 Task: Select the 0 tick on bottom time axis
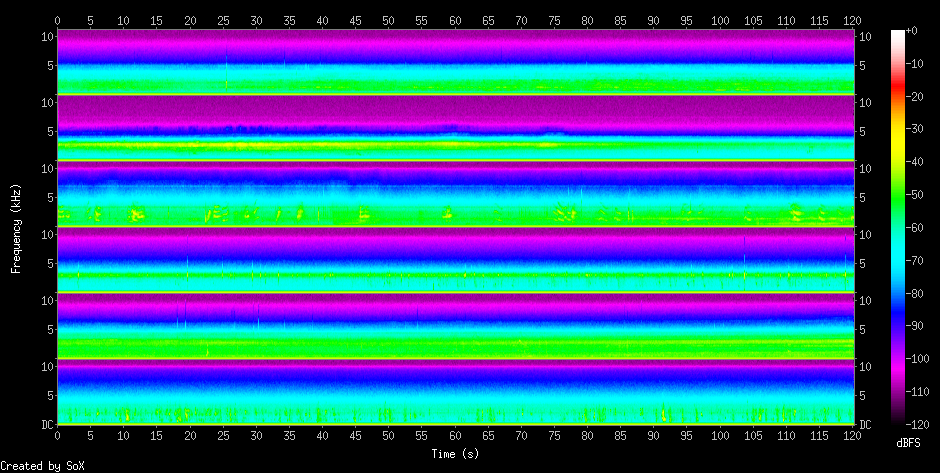[57, 437]
